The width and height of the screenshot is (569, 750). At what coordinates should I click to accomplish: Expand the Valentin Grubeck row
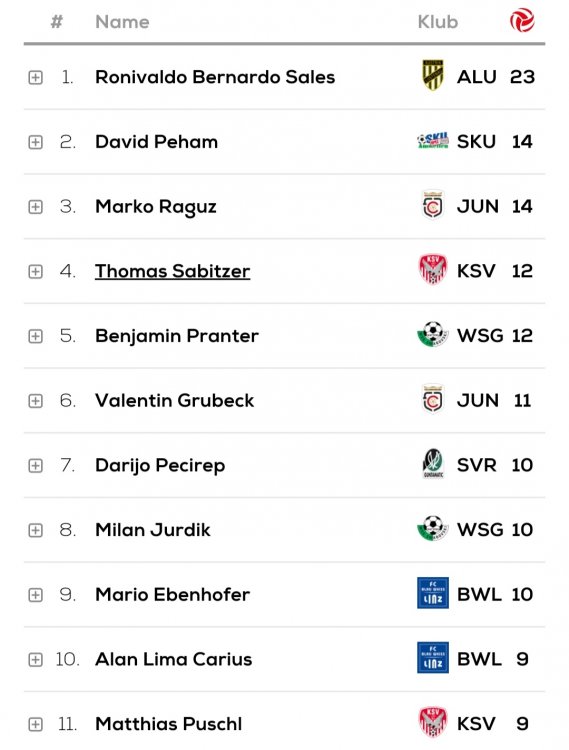pyautogui.click(x=35, y=401)
